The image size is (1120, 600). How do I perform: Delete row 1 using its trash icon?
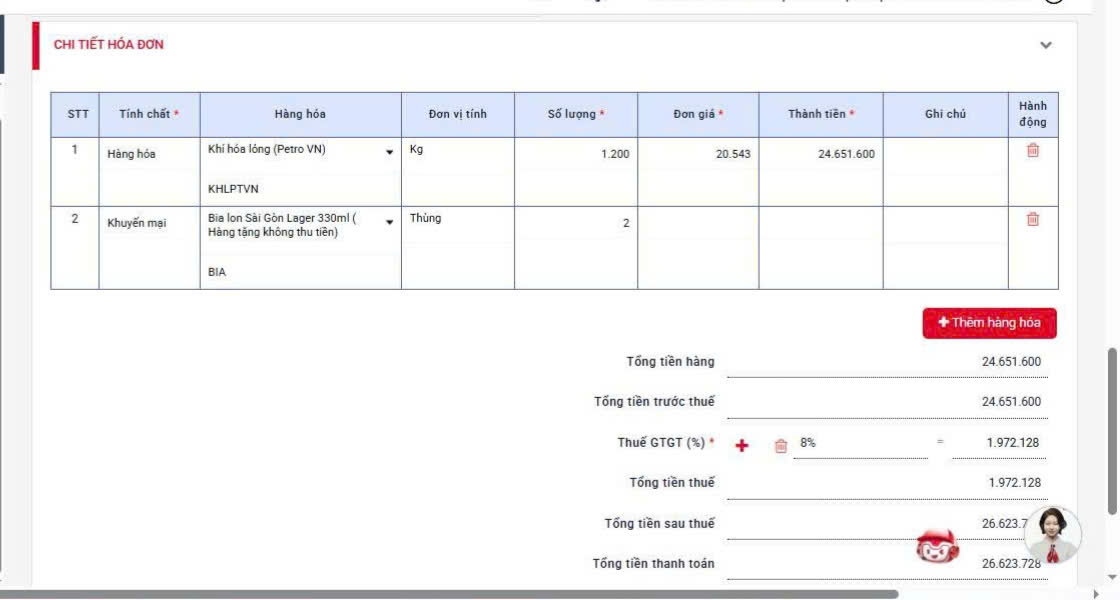click(x=1032, y=151)
